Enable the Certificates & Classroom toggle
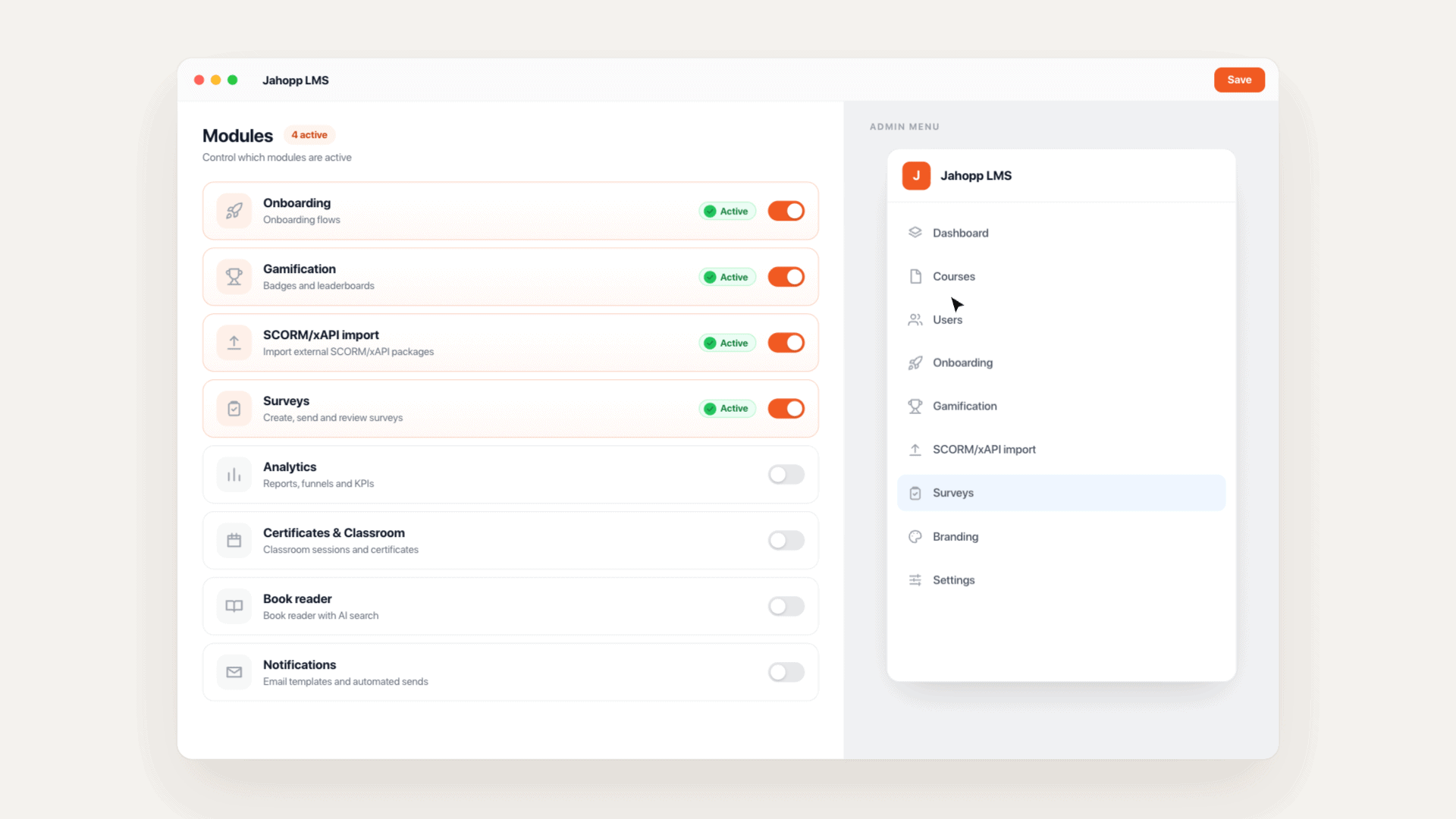Viewport: 1456px width, 819px height. point(786,541)
